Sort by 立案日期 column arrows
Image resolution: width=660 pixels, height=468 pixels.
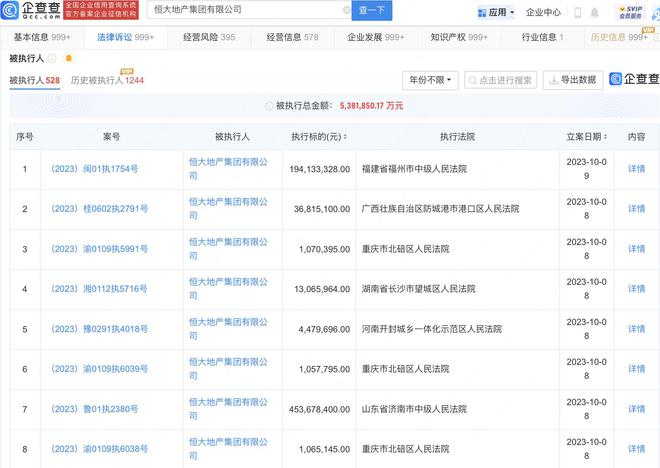[x=605, y=137]
